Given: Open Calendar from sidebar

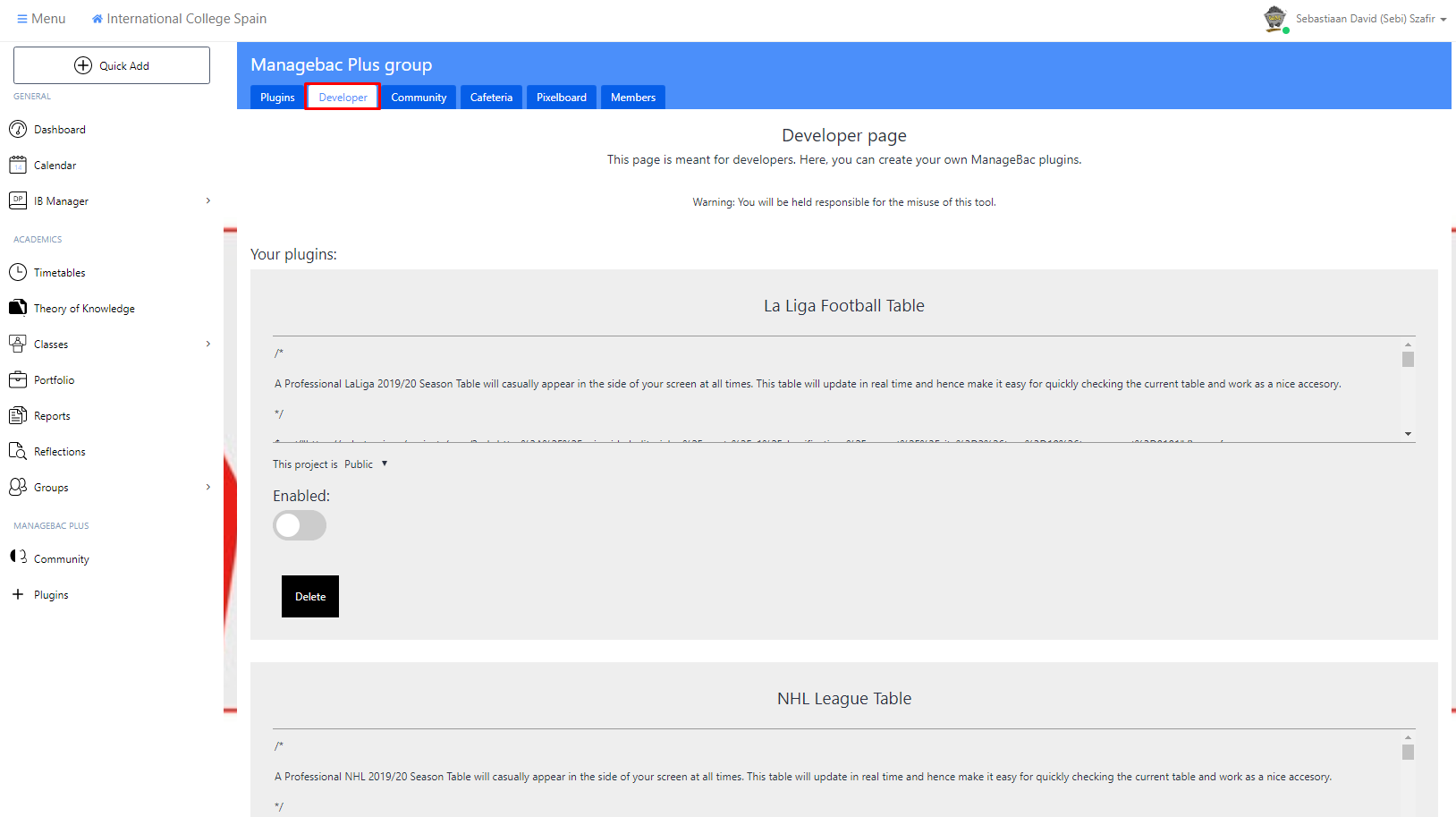Looking at the screenshot, I should click(55, 166).
